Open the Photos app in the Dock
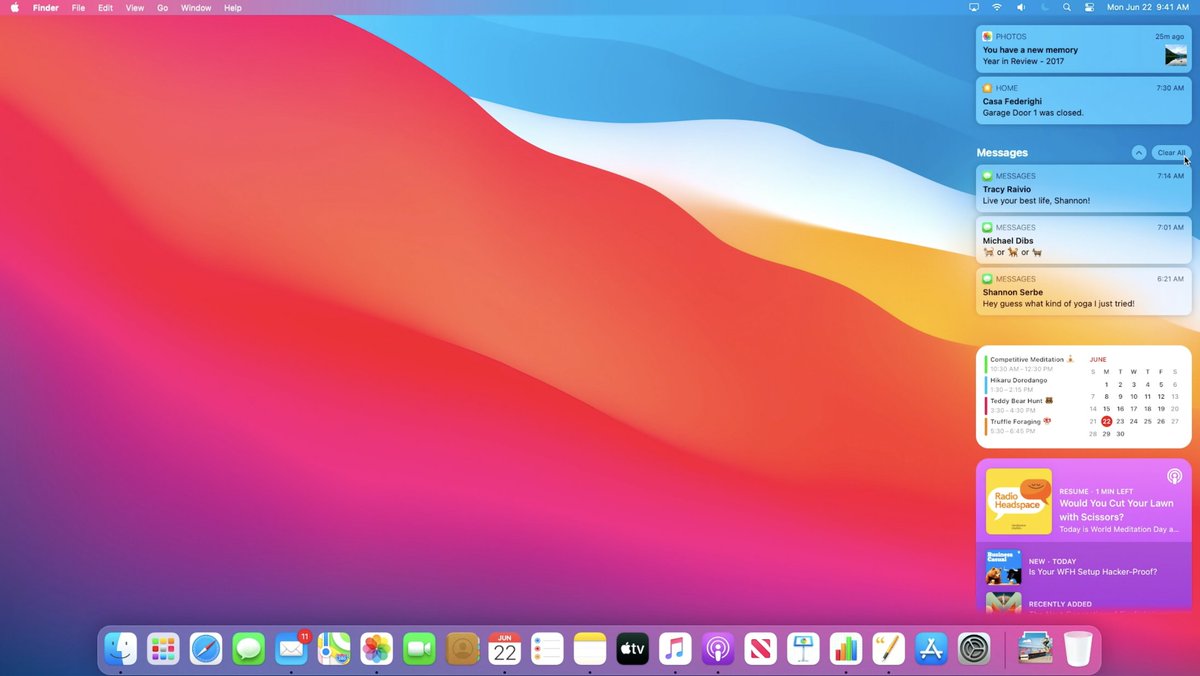This screenshot has height=676, width=1200. [x=376, y=649]
